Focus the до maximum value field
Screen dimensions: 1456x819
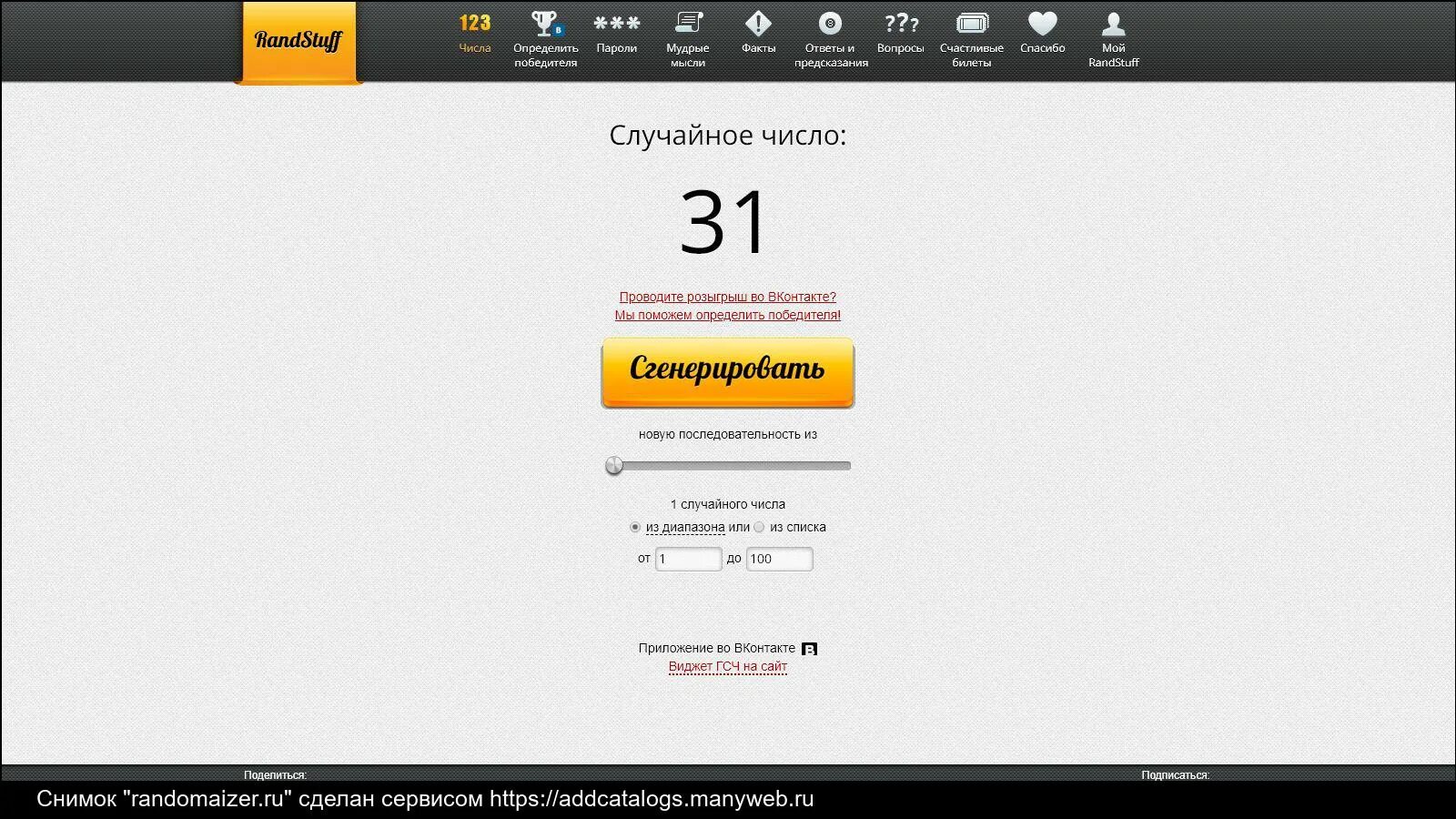pyautogui.click(x=780, y=559)
